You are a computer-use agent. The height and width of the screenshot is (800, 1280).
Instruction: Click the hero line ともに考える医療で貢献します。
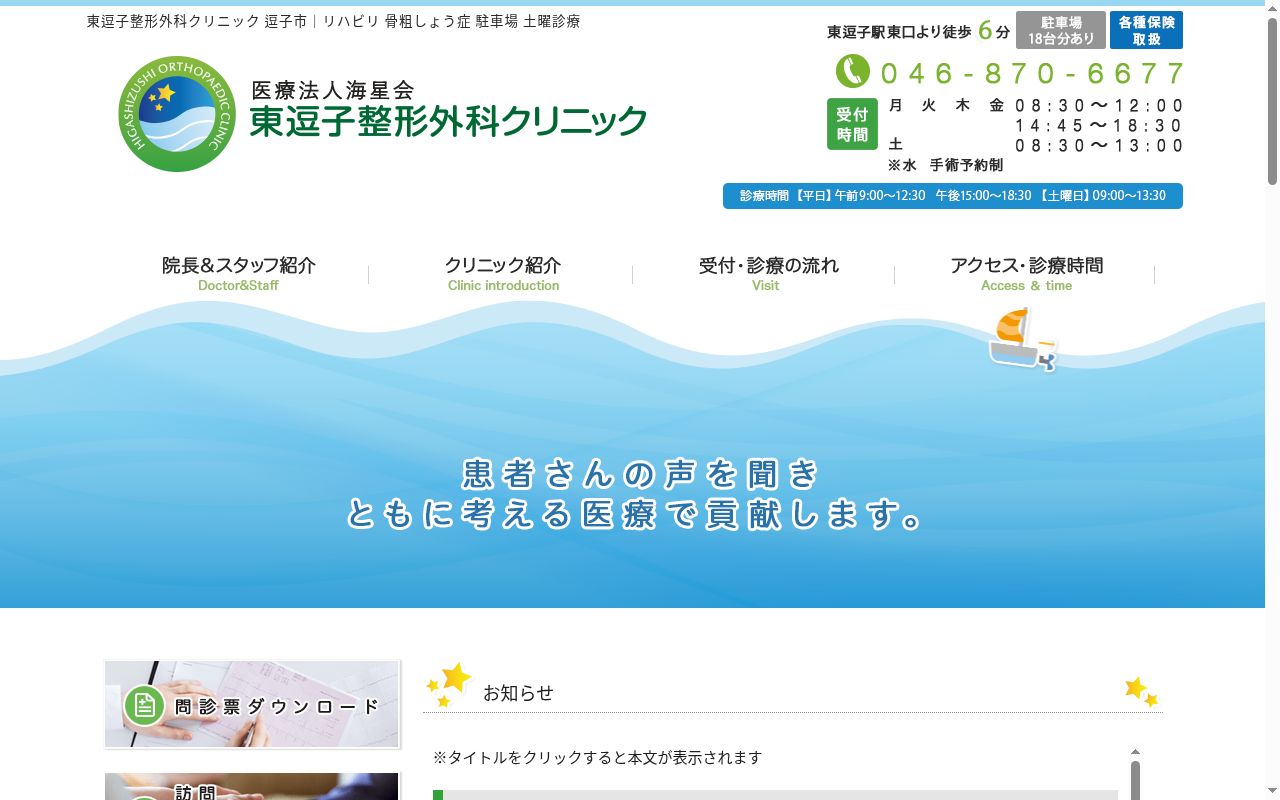[636, 514]
